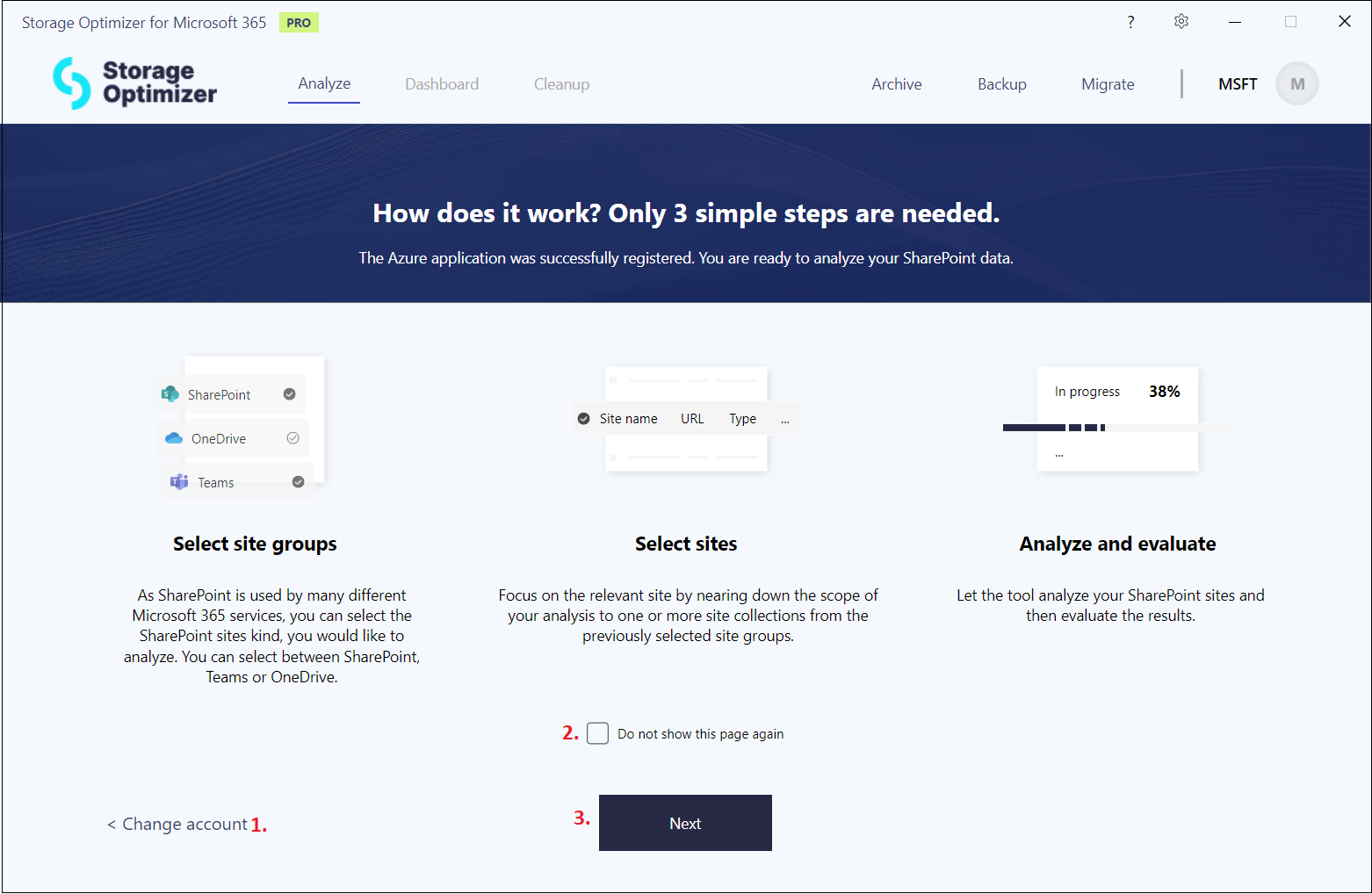
Task: Click the Teams icon in the illustration
Action: click(x=179, y=482)
